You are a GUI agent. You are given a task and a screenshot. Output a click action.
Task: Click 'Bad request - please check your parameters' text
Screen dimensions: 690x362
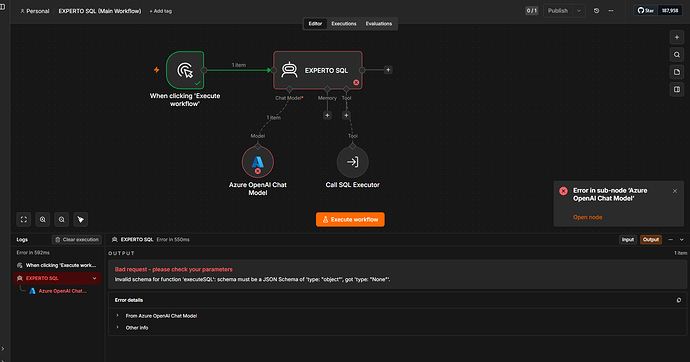(x=173, y=269)
